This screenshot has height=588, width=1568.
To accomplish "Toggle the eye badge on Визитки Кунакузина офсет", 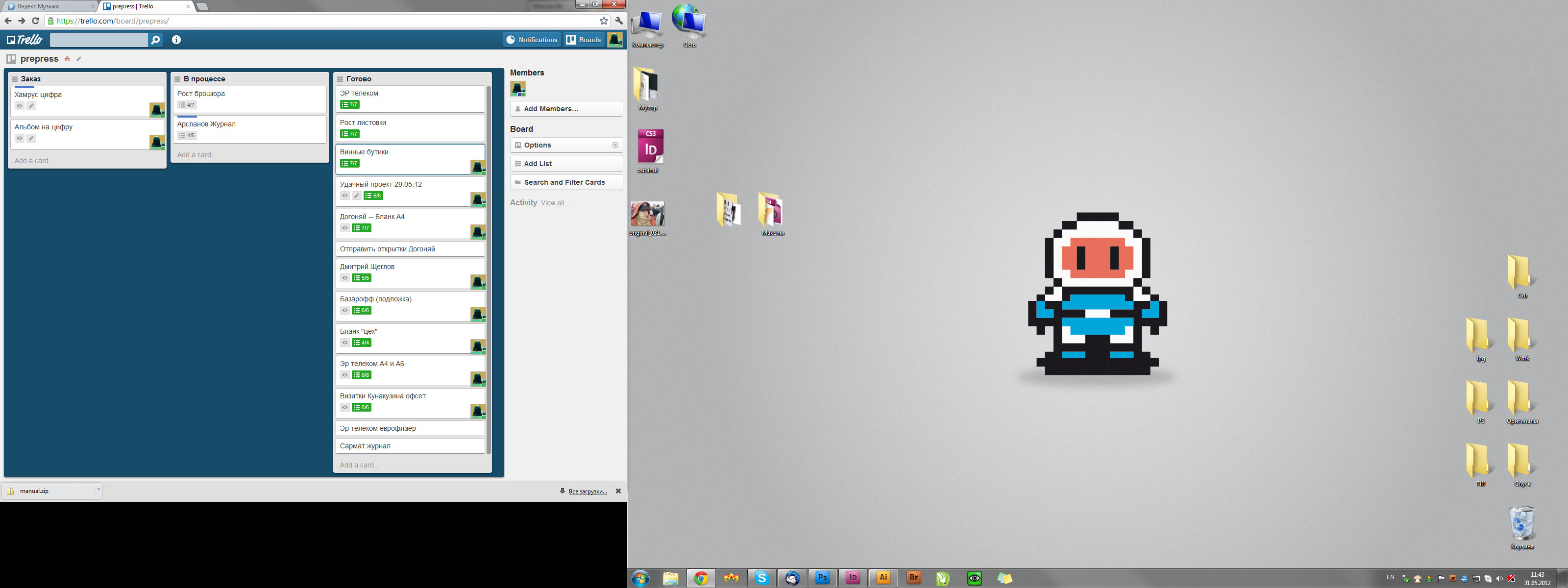I will tap(344, 407).
